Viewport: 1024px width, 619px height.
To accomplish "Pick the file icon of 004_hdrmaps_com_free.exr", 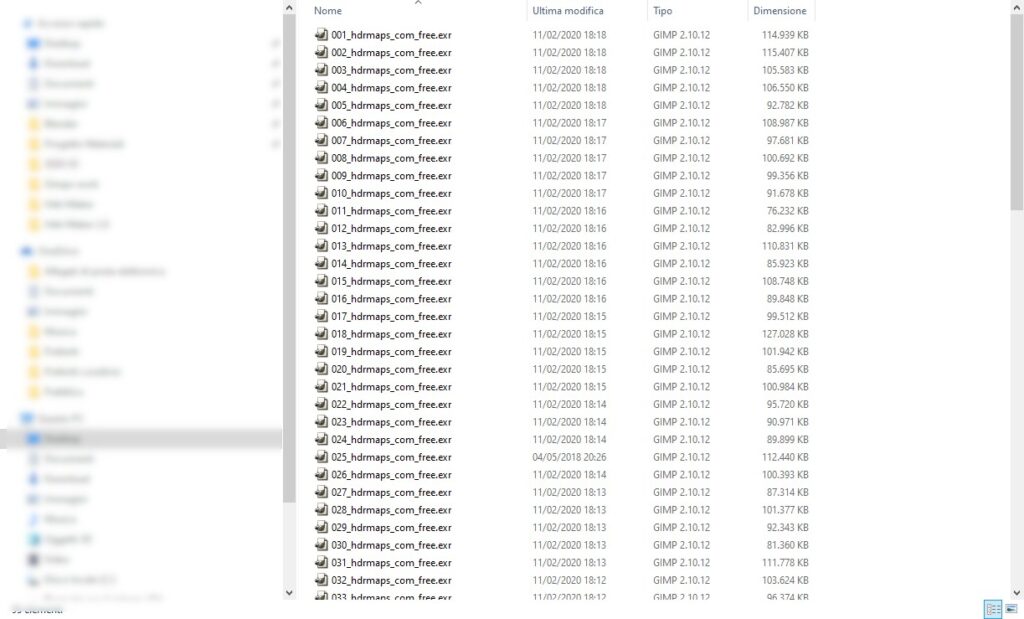I will (x=321, y=87).
